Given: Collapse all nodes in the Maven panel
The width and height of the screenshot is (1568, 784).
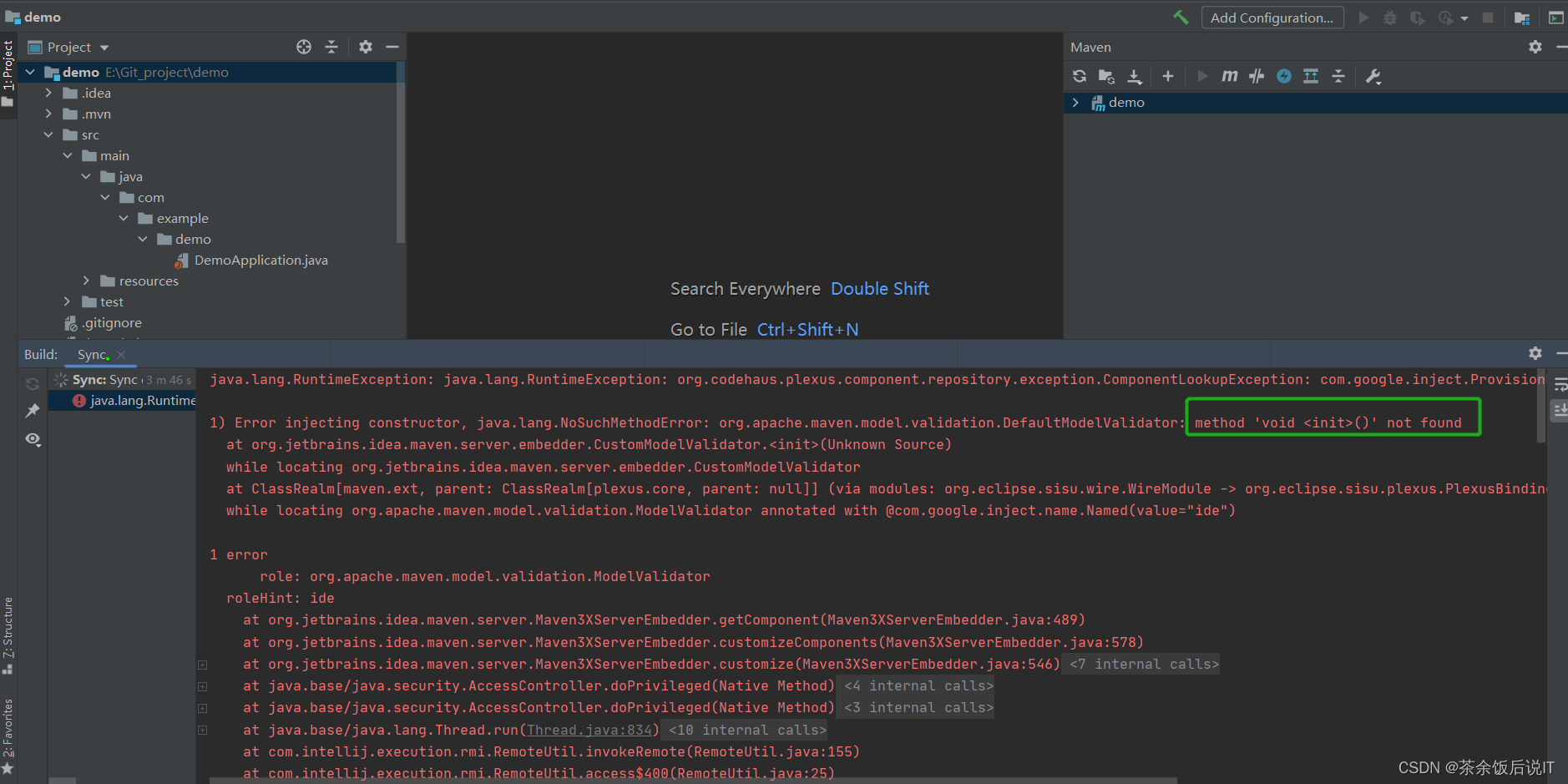Looking at the screenshot, I should (1338, 76).
